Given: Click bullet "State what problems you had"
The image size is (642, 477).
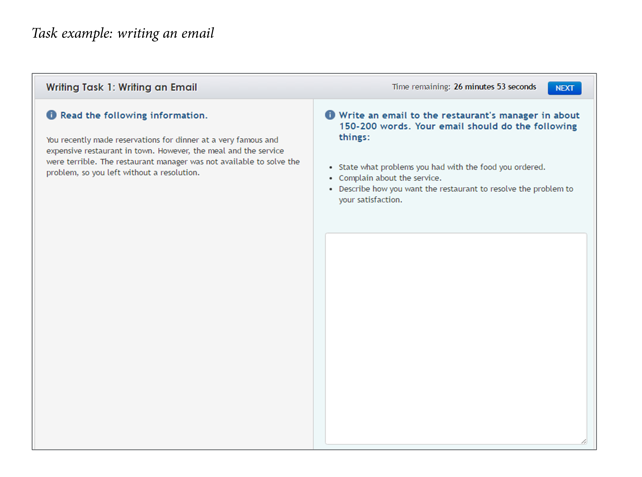Looking at the screenshot, I should pos(441,167).
